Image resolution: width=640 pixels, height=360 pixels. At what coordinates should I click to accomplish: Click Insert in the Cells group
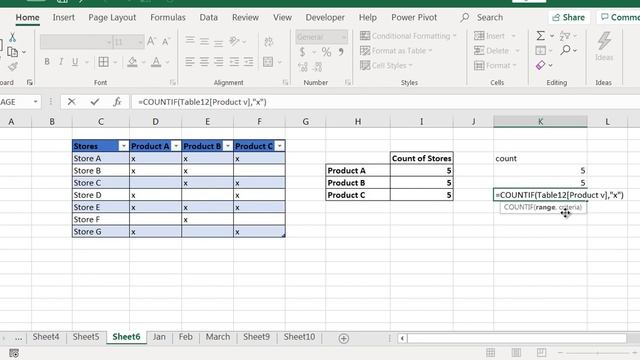click(494, 36)
